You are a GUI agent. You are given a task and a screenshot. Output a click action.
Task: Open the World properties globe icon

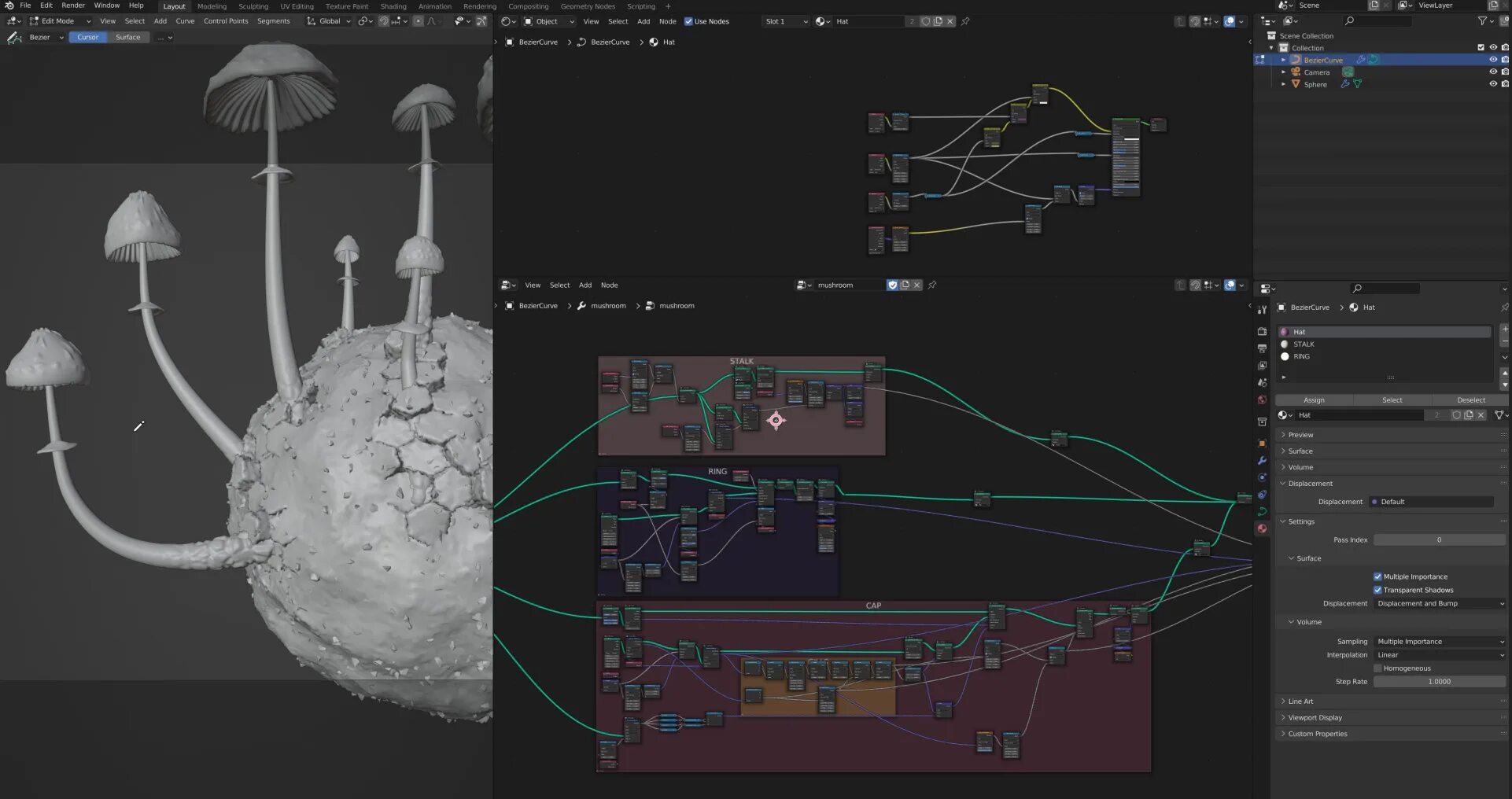click(1262, 399)
